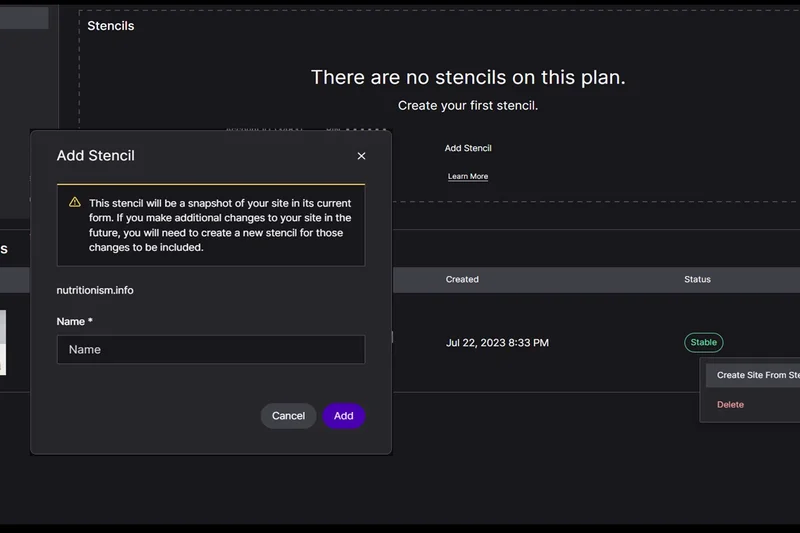This screenshot has height=533, width=800.
Task: Click the green Stable status badge
Action: tap(703, 343)
